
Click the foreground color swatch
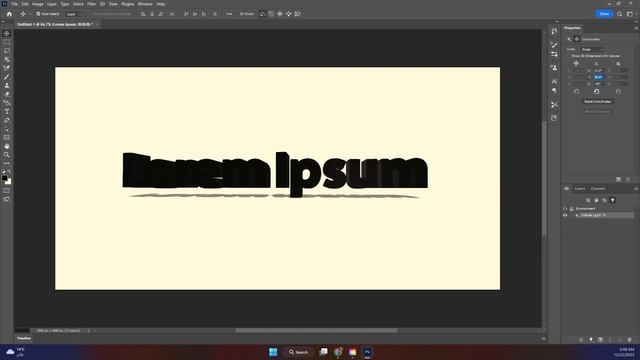point(4,178)
